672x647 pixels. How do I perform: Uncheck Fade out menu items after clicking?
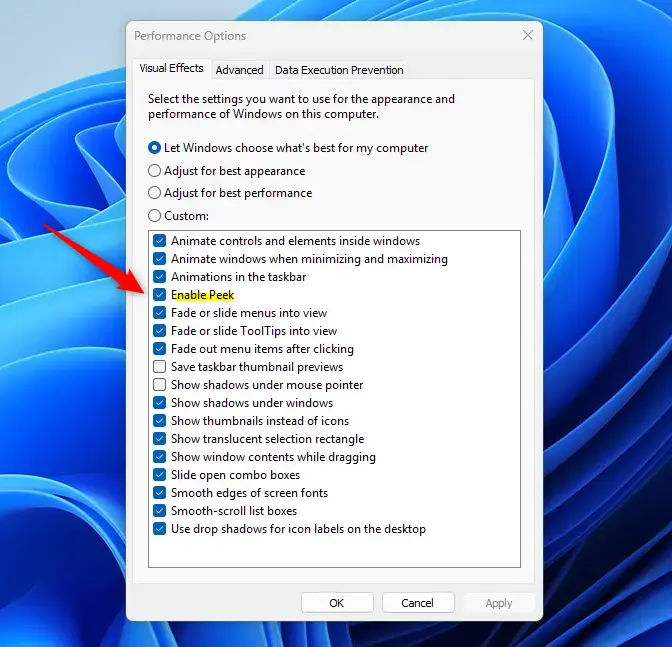(159, 349)
